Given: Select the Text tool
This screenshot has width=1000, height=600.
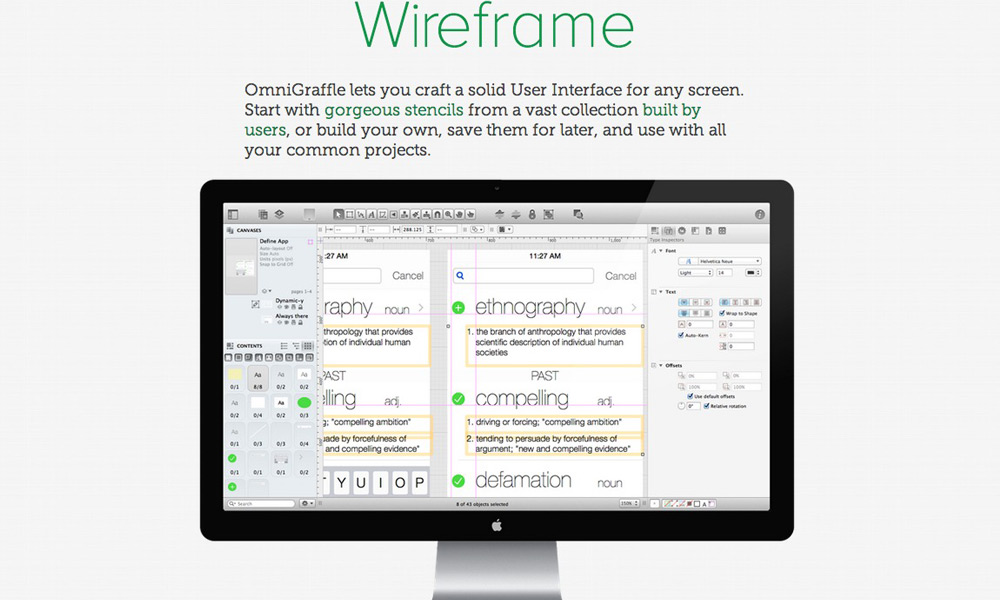Looking at the screenshot, I should (372, 215).
